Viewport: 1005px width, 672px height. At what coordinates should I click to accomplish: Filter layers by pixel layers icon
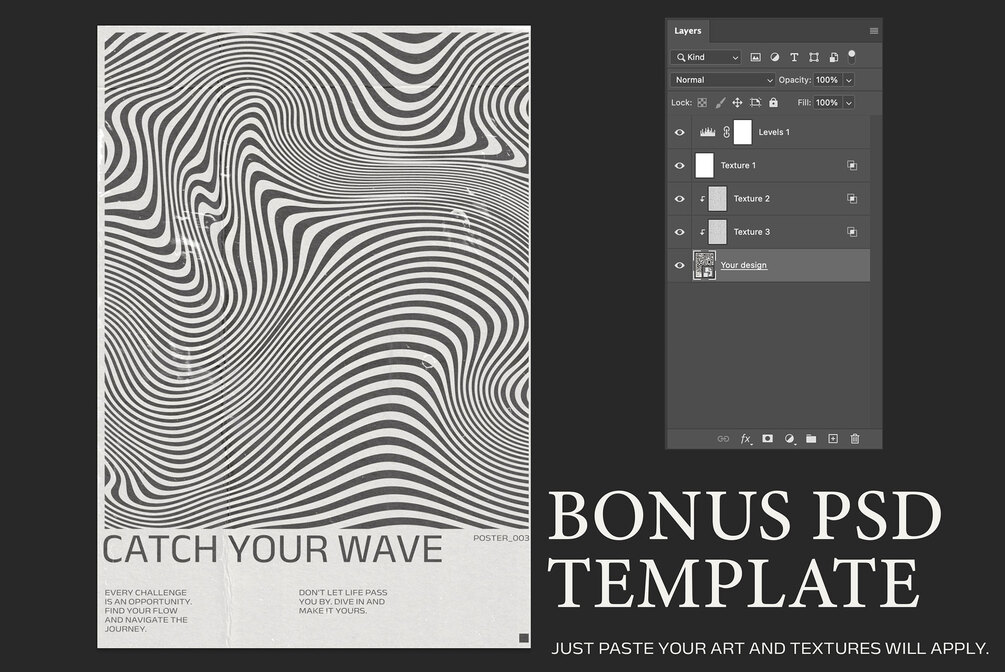tap(756, 57)
